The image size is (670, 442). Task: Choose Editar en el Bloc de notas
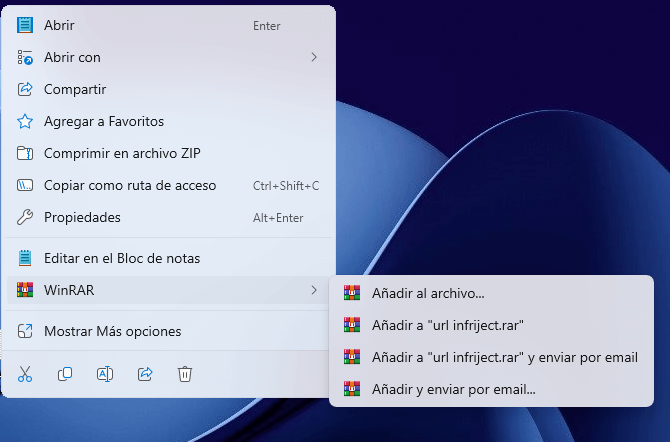168,258
